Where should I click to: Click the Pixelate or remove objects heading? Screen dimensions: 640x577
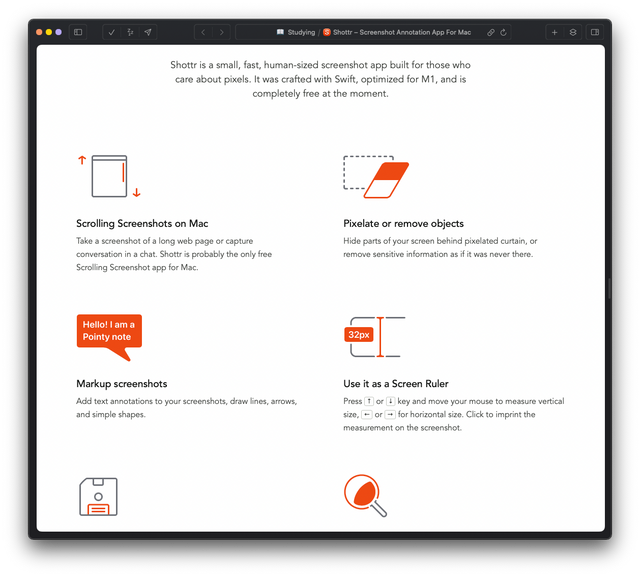(403, 224)
